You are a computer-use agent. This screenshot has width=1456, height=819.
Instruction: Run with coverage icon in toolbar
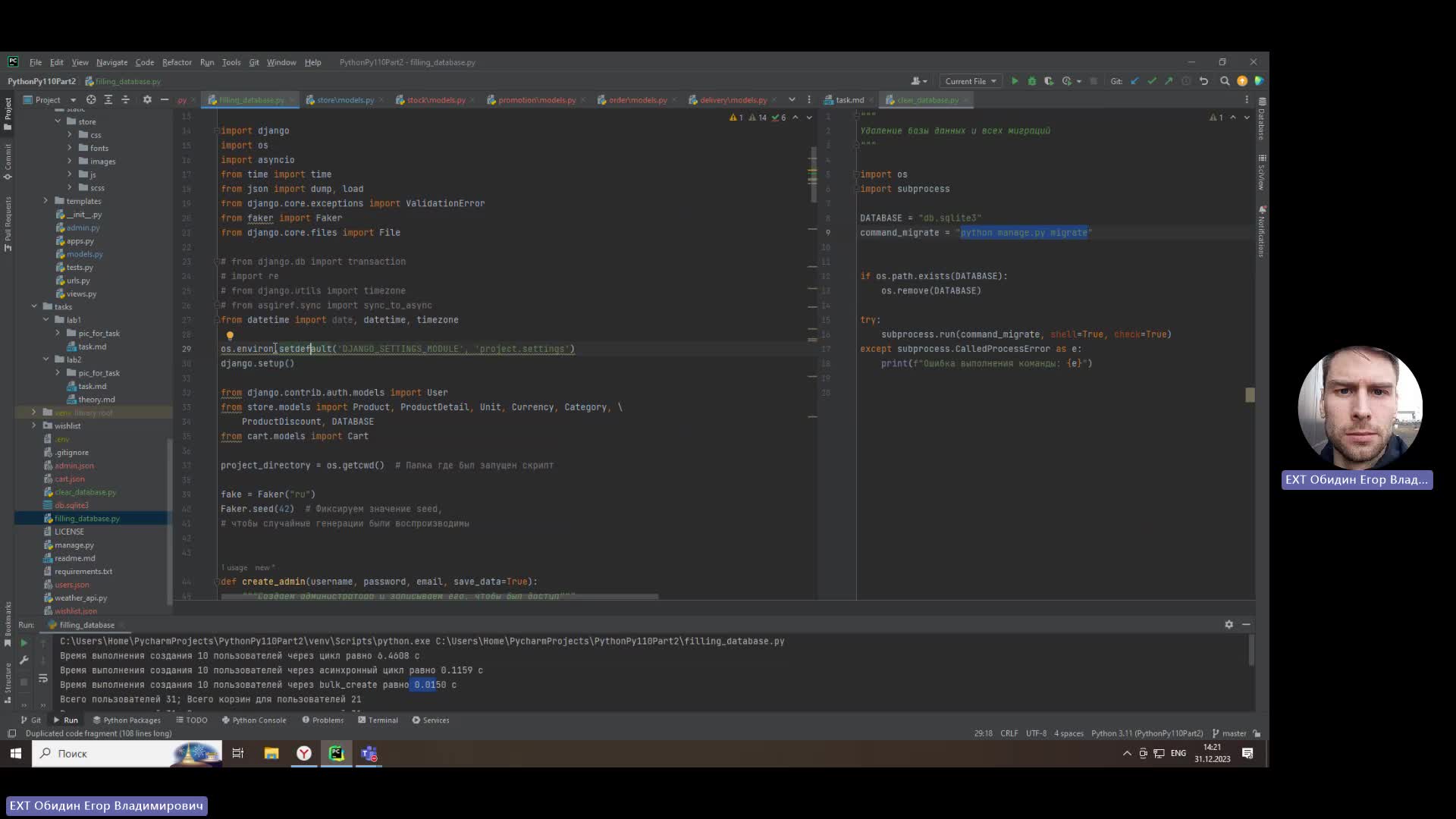pos(1049,81)
